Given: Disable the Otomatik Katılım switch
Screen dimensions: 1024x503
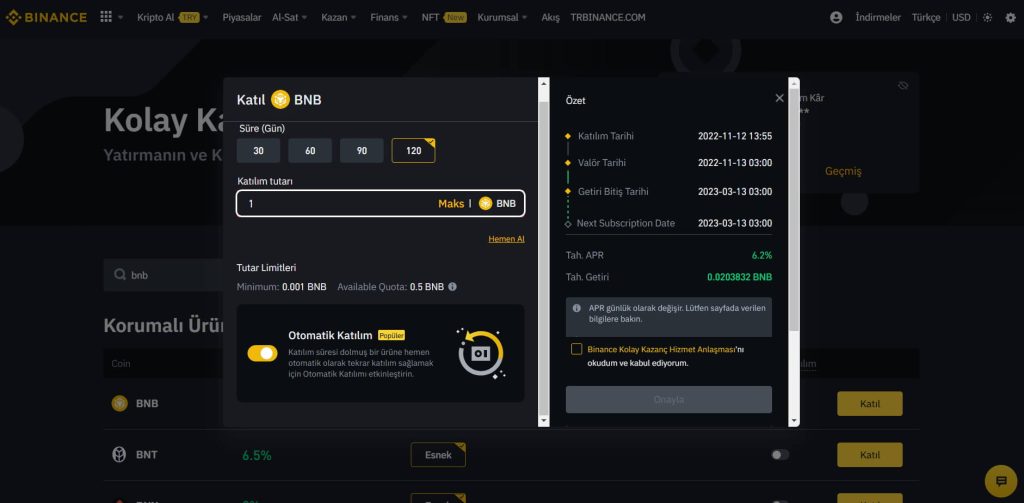Looking at the screenshot, I should 262,353.
